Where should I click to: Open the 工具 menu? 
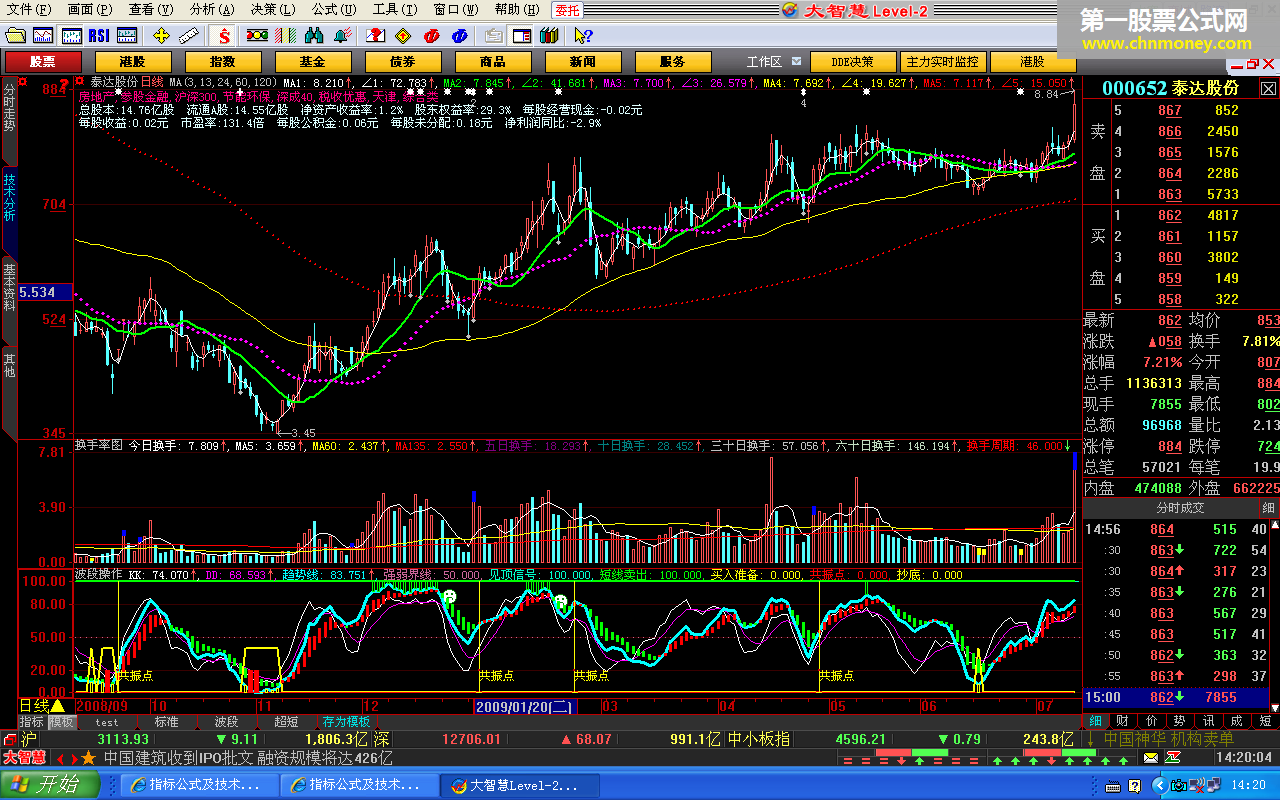click(393, 9)
